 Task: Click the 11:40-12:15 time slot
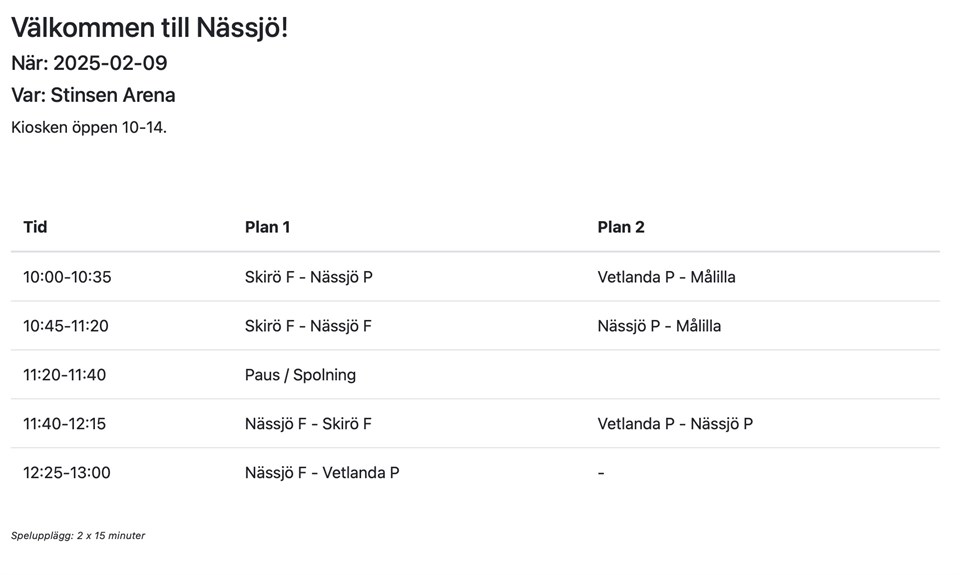click(x=64, y=424)
